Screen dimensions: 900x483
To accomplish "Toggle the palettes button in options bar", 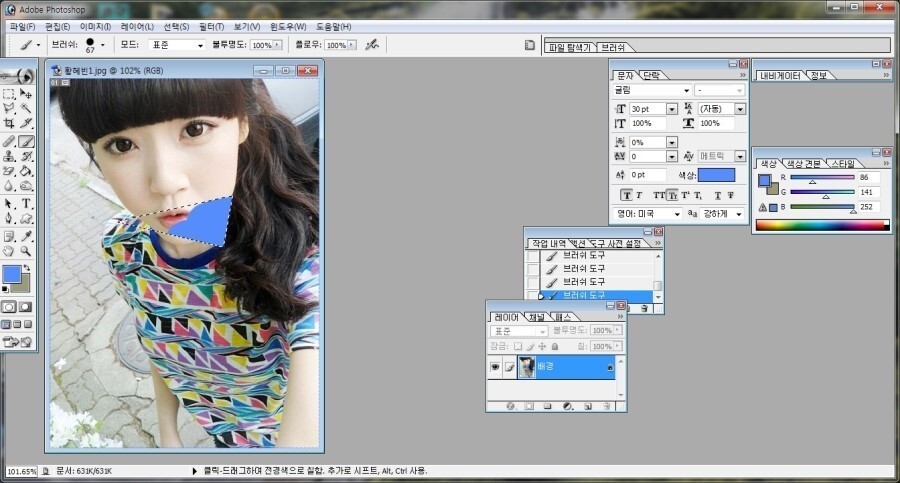I will [x=530, y=45].
